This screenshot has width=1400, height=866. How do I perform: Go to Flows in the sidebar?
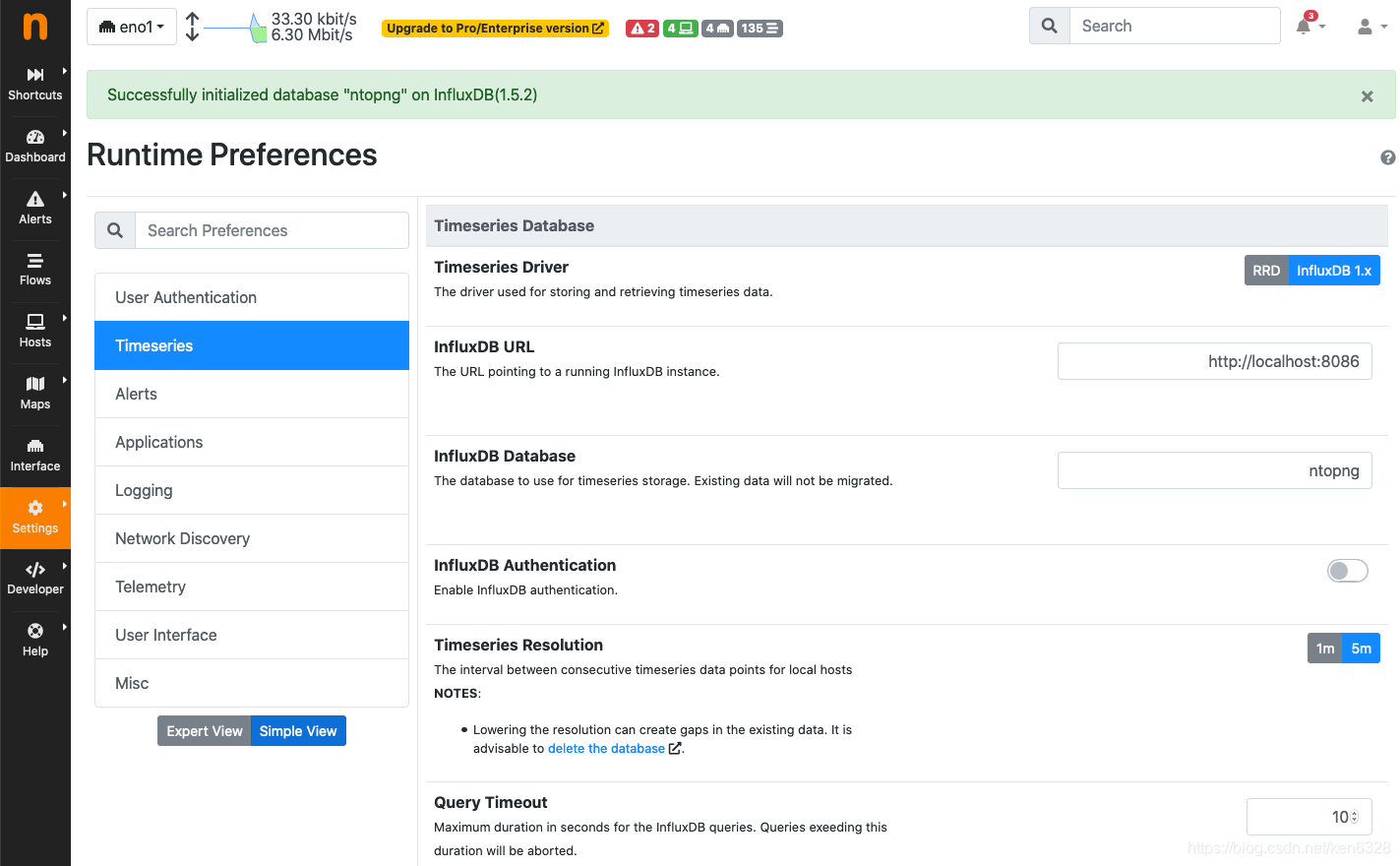[x=35, y=269]
